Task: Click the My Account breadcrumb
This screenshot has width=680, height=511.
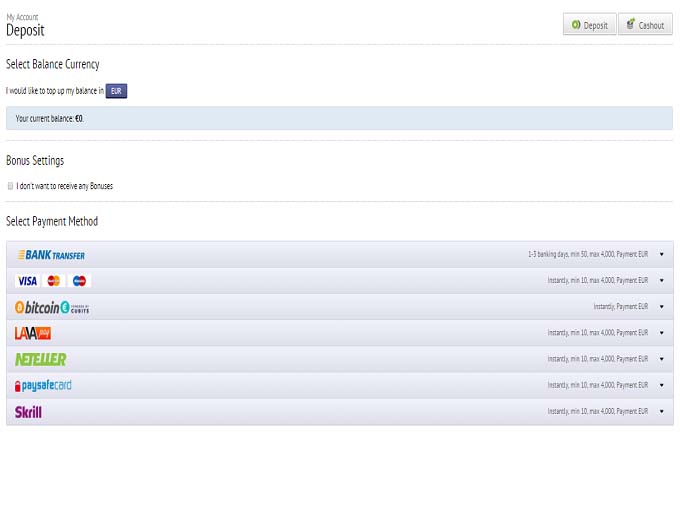Action: point(23,17)
